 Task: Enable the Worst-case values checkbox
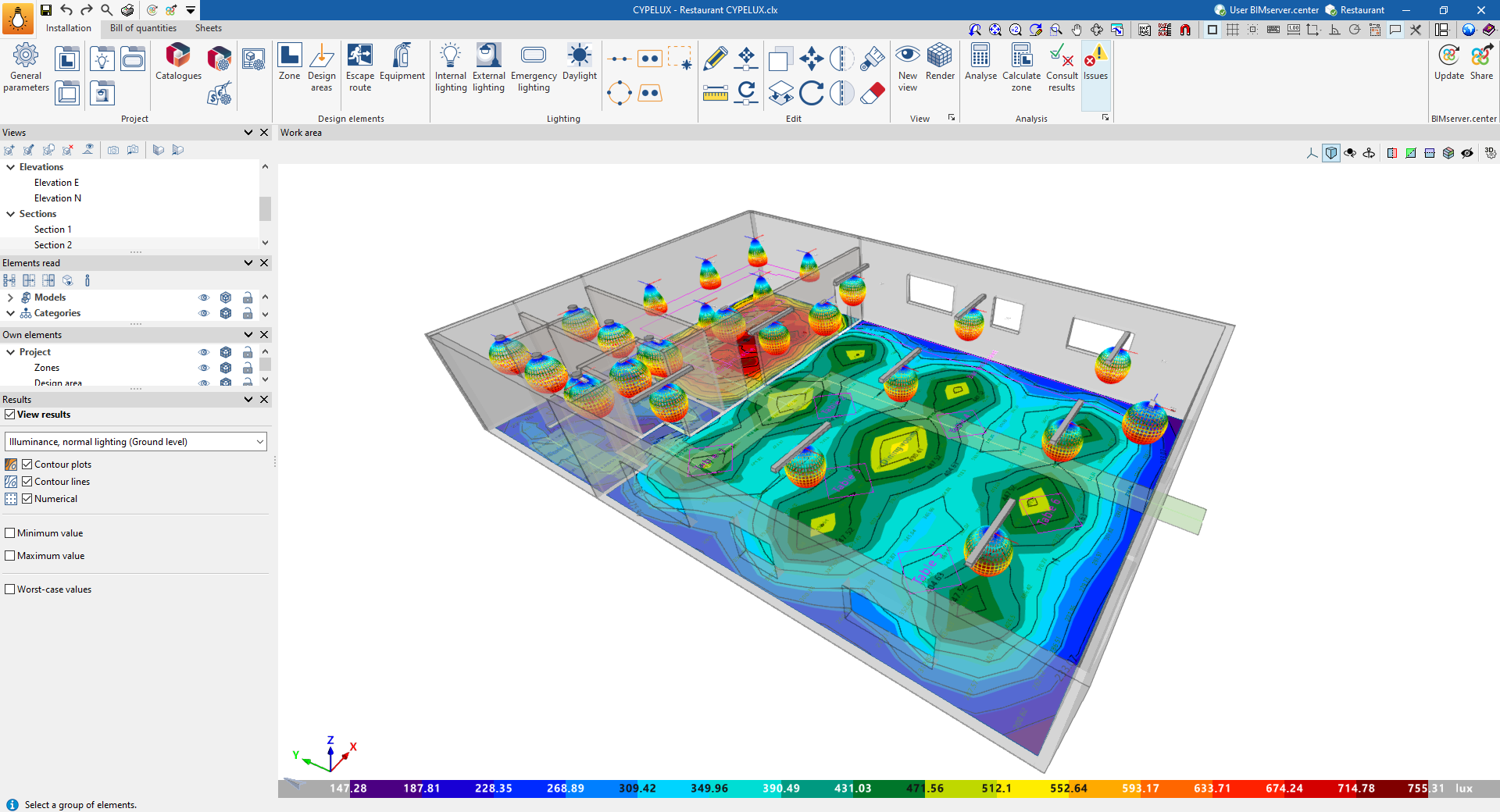(10, 589)
